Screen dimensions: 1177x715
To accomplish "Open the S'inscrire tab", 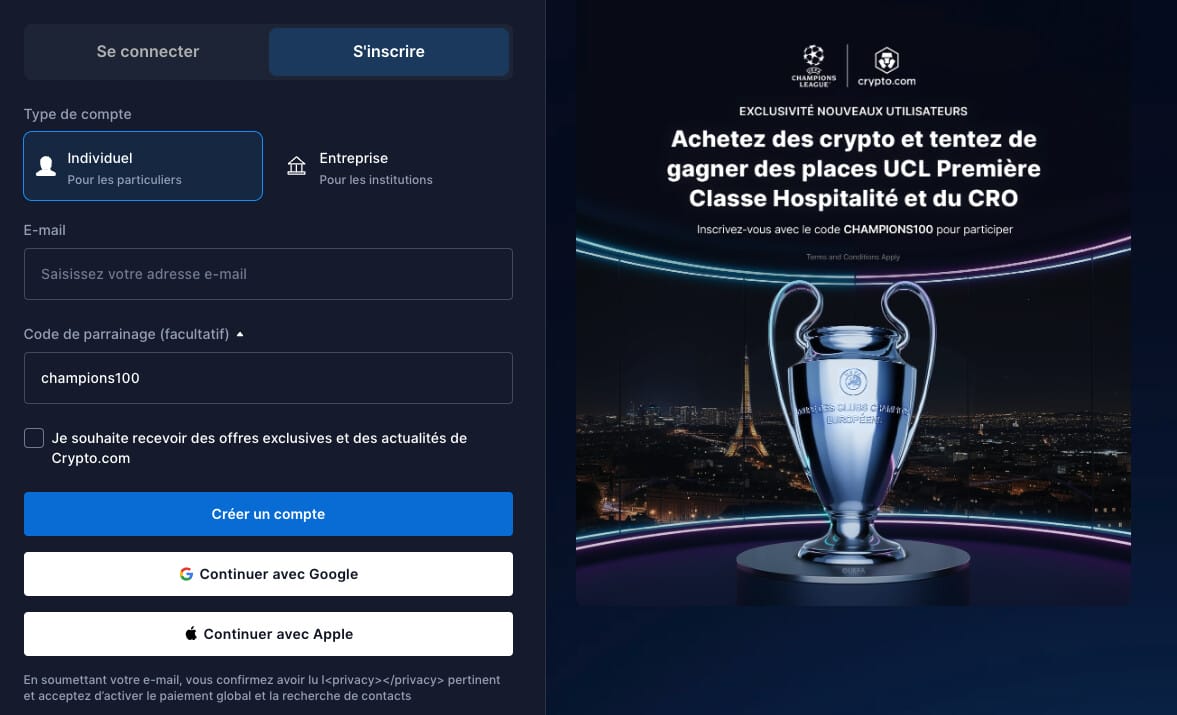I will [389, 52].
